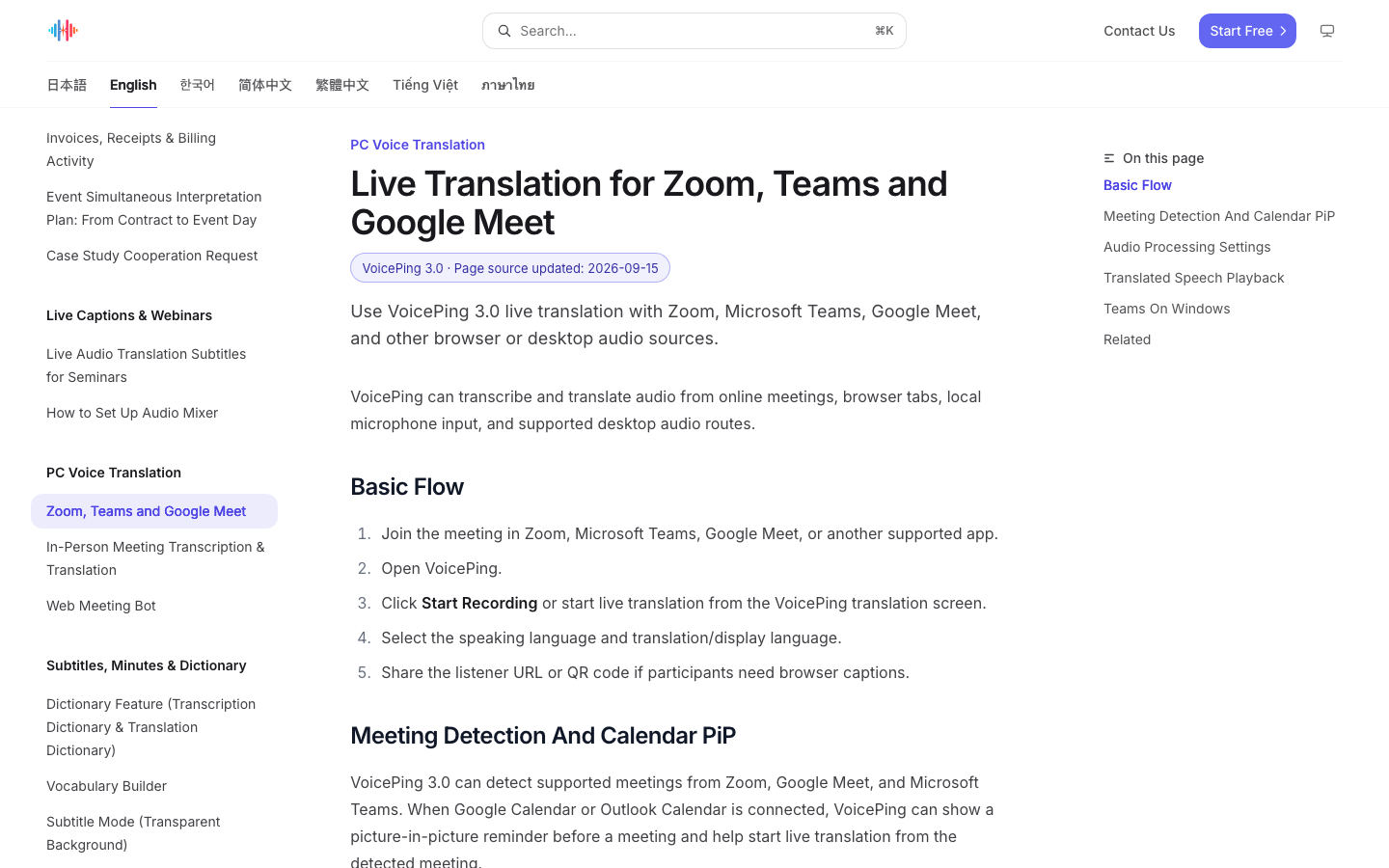Jump to Related section in outline

[x=1127, y=339]
